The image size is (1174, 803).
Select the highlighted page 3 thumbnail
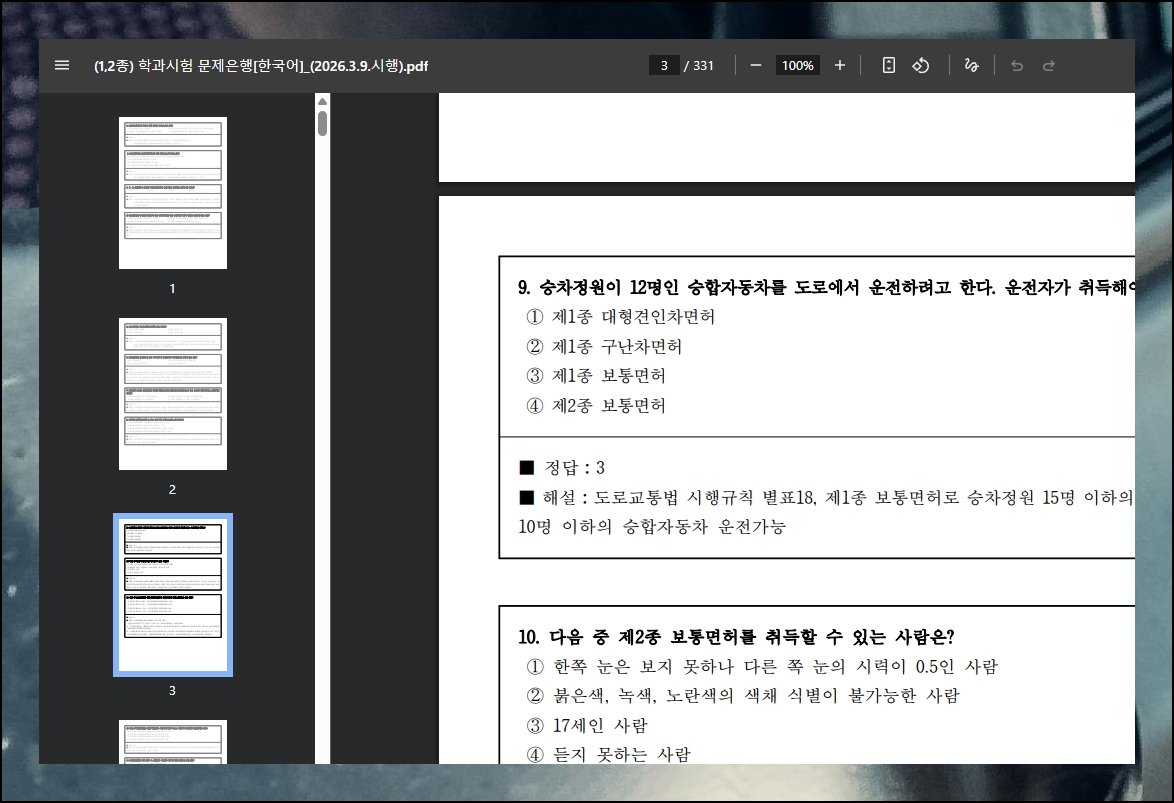pos(173,595)
